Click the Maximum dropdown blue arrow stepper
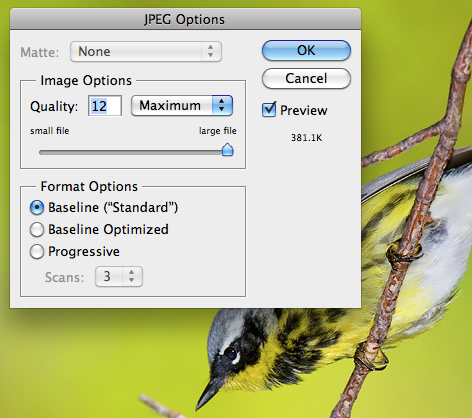This screenshot has width=472, height=418. click(222, 106)
